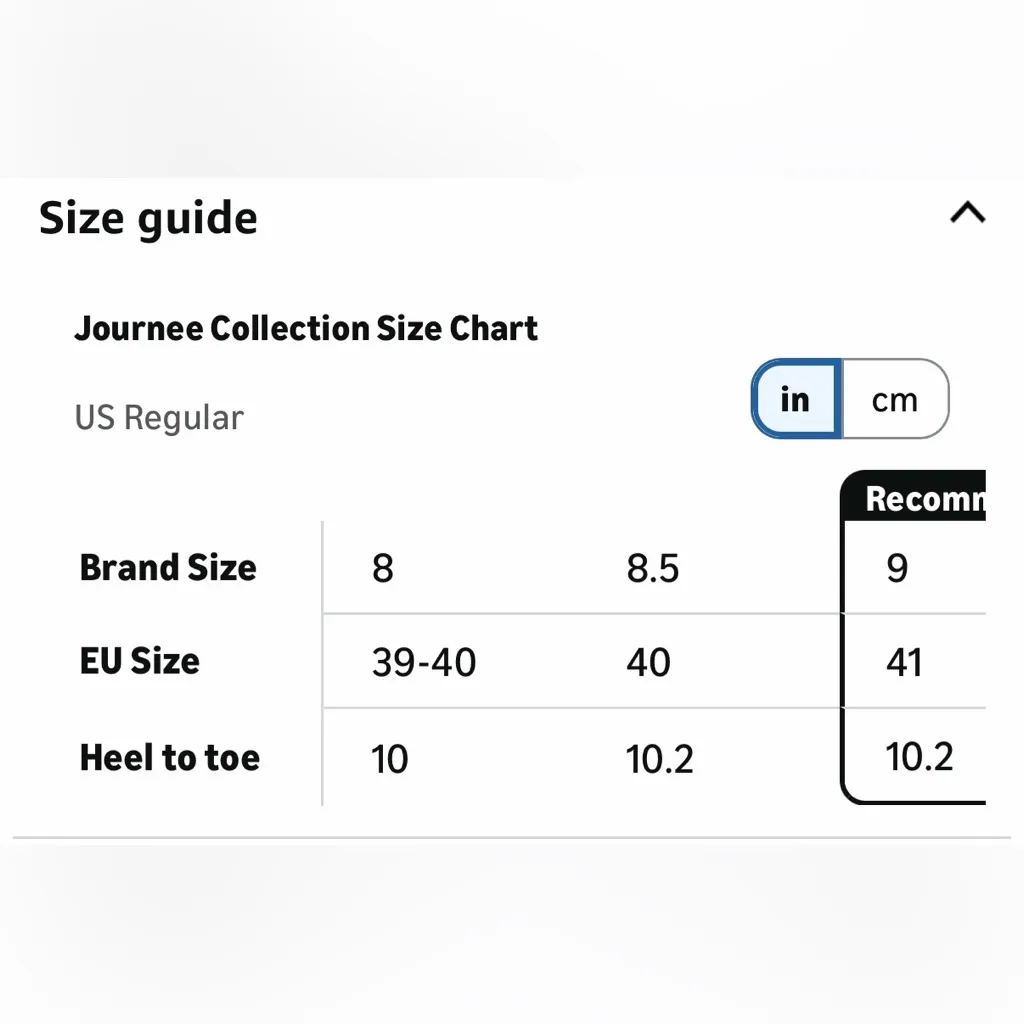Click heel to toe 10.2 for size 8.5
The width and height of the screenshot is (1024, 1024).
660,759
